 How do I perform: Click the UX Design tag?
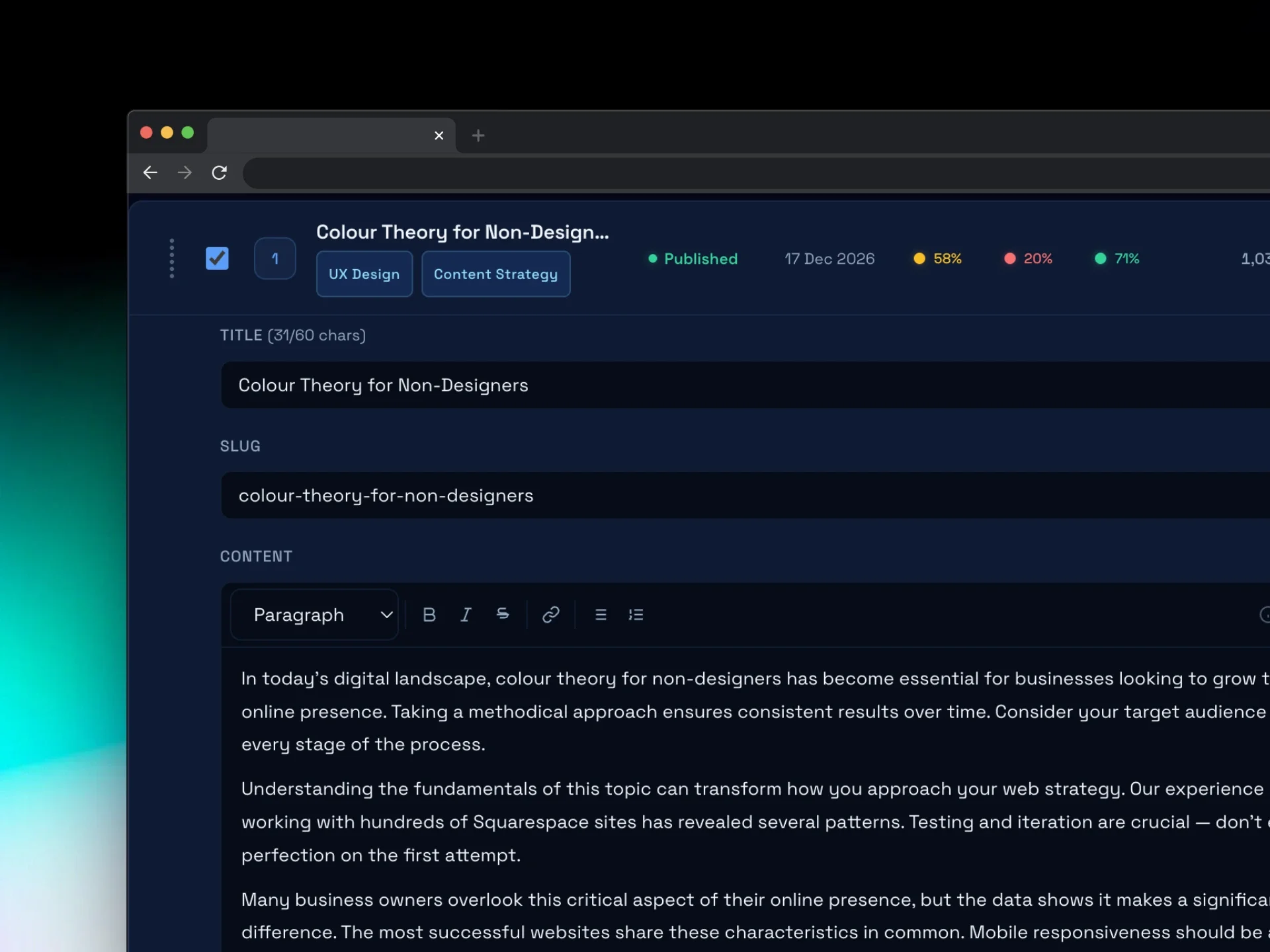click(x=364, y=274)
